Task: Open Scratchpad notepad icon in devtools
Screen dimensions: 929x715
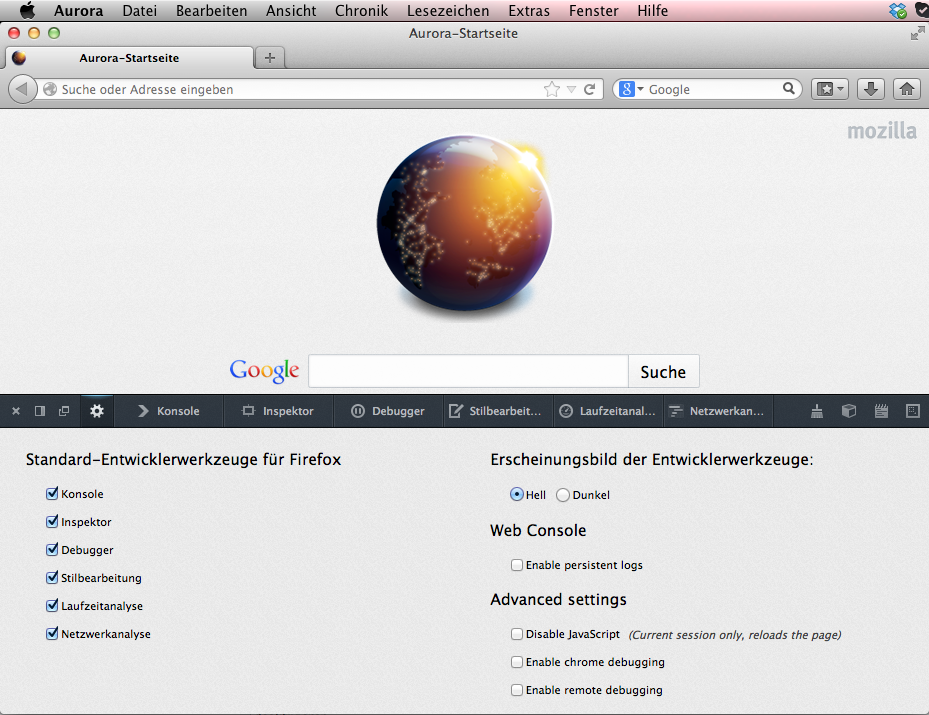Action: coord(882,411)
